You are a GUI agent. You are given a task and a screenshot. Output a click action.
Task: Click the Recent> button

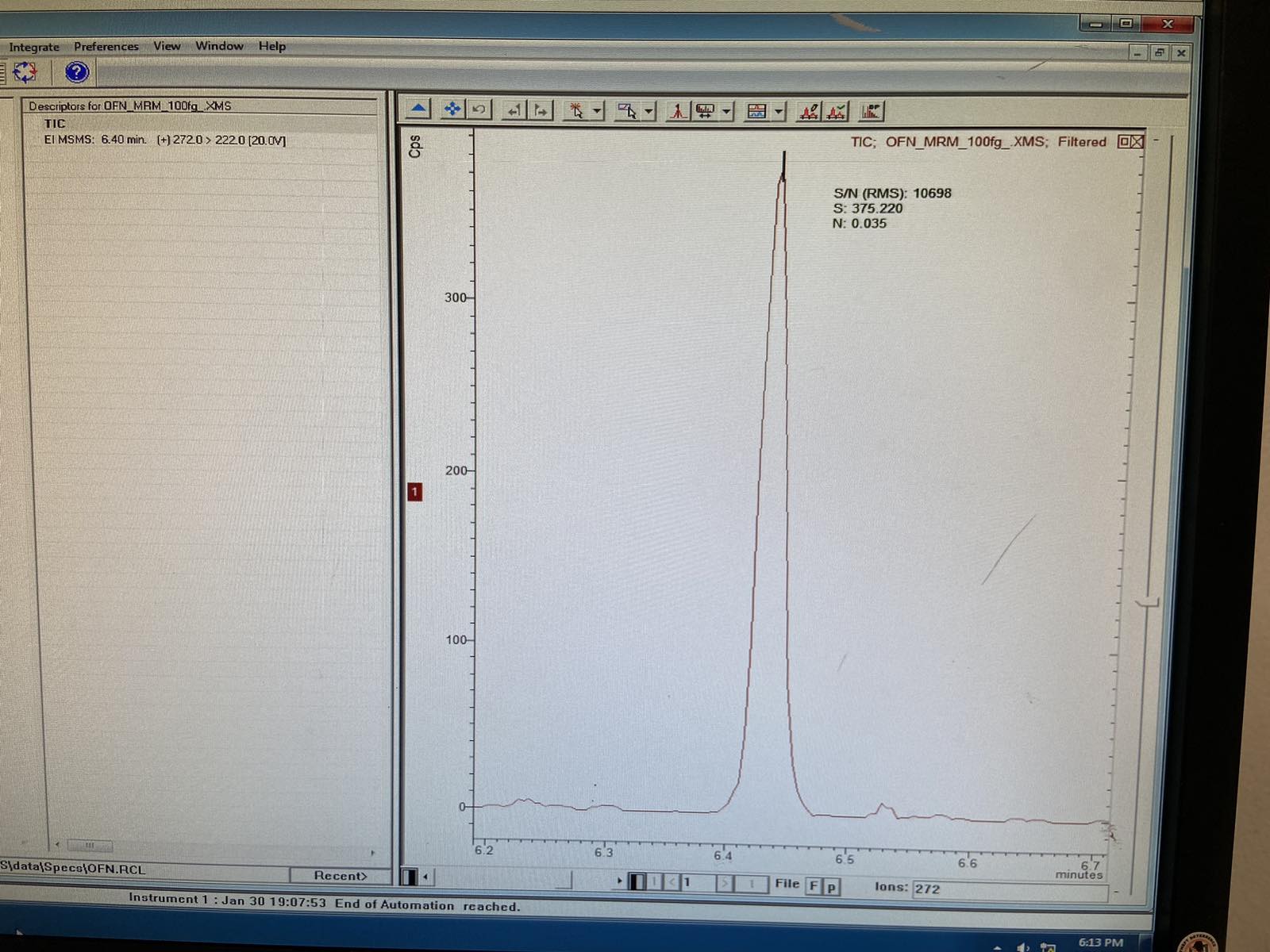click(340, 875)
